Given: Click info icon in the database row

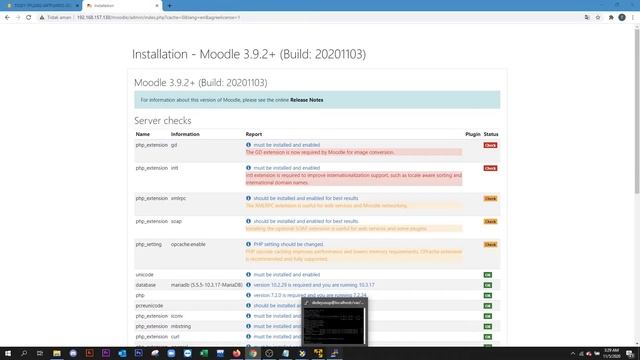Looking at the screenshot, I should [x=248, y=285].
